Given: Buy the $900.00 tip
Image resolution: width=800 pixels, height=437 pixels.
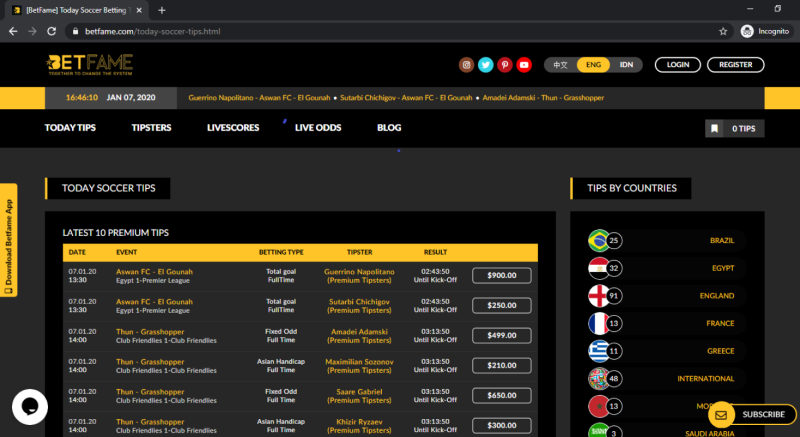Looking at the screenshot, I should pos(502,275).
